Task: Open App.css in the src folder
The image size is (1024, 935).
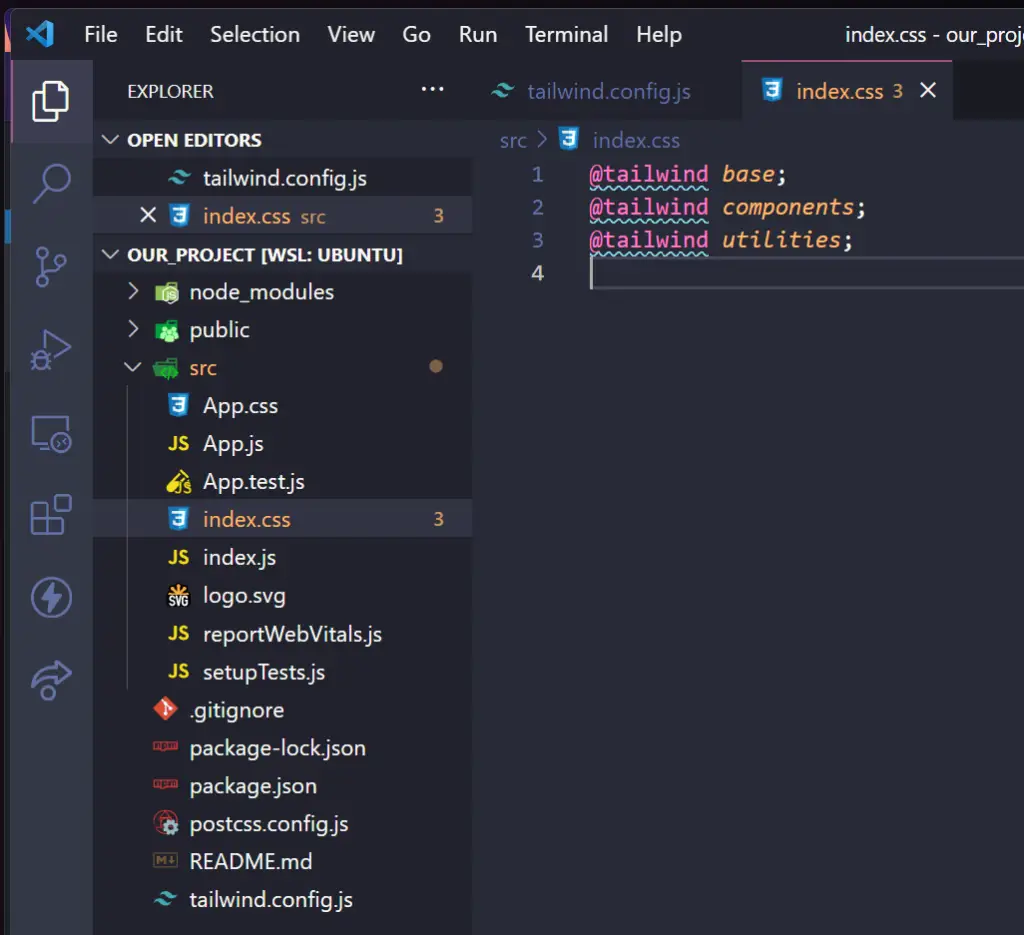Action: pos(283,405)
